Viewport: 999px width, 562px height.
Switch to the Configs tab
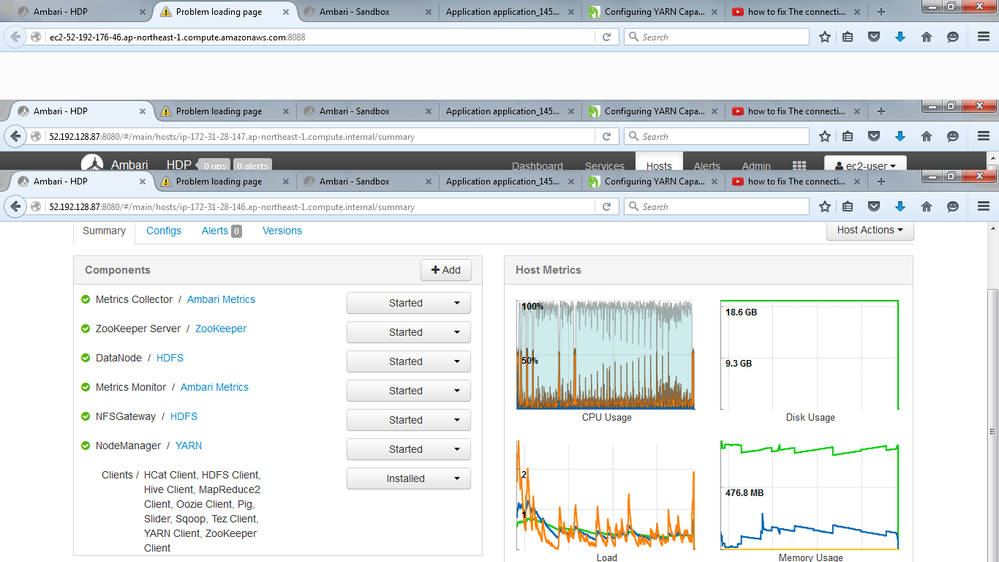[x=164, y=231]
